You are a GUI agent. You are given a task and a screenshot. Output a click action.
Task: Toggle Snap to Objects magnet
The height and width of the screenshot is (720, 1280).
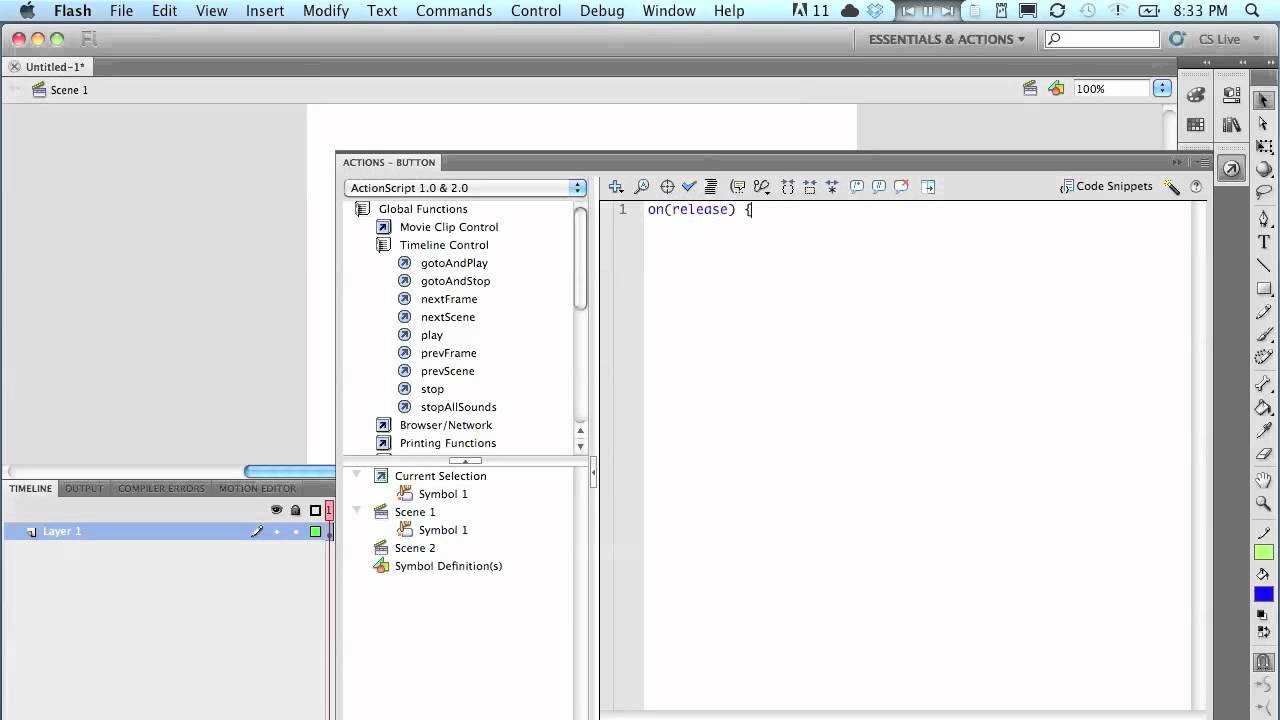pos(1264,662)
